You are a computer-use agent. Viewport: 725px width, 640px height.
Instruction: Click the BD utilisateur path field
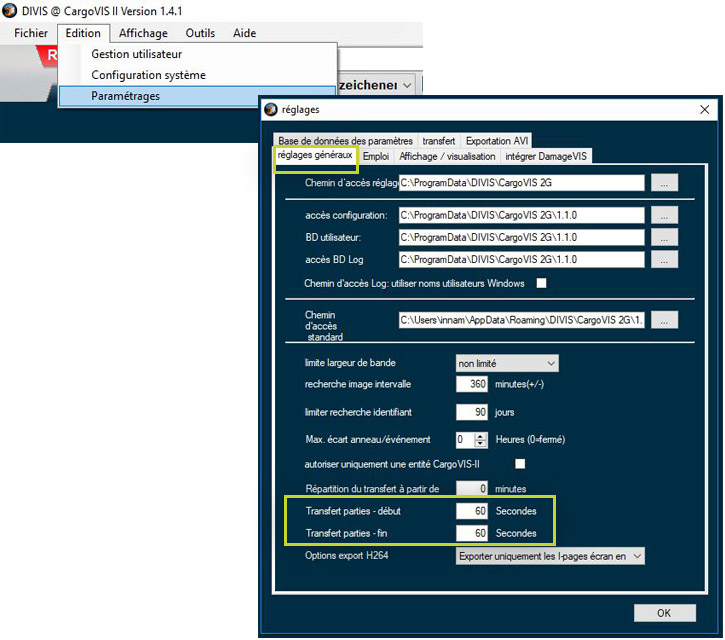click(x=522, y=237)
